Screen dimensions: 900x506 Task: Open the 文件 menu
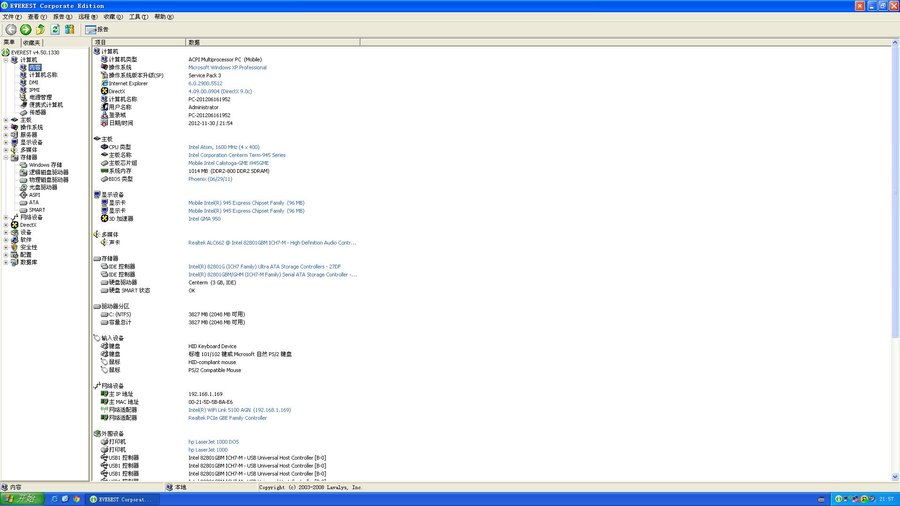(10, 17)
